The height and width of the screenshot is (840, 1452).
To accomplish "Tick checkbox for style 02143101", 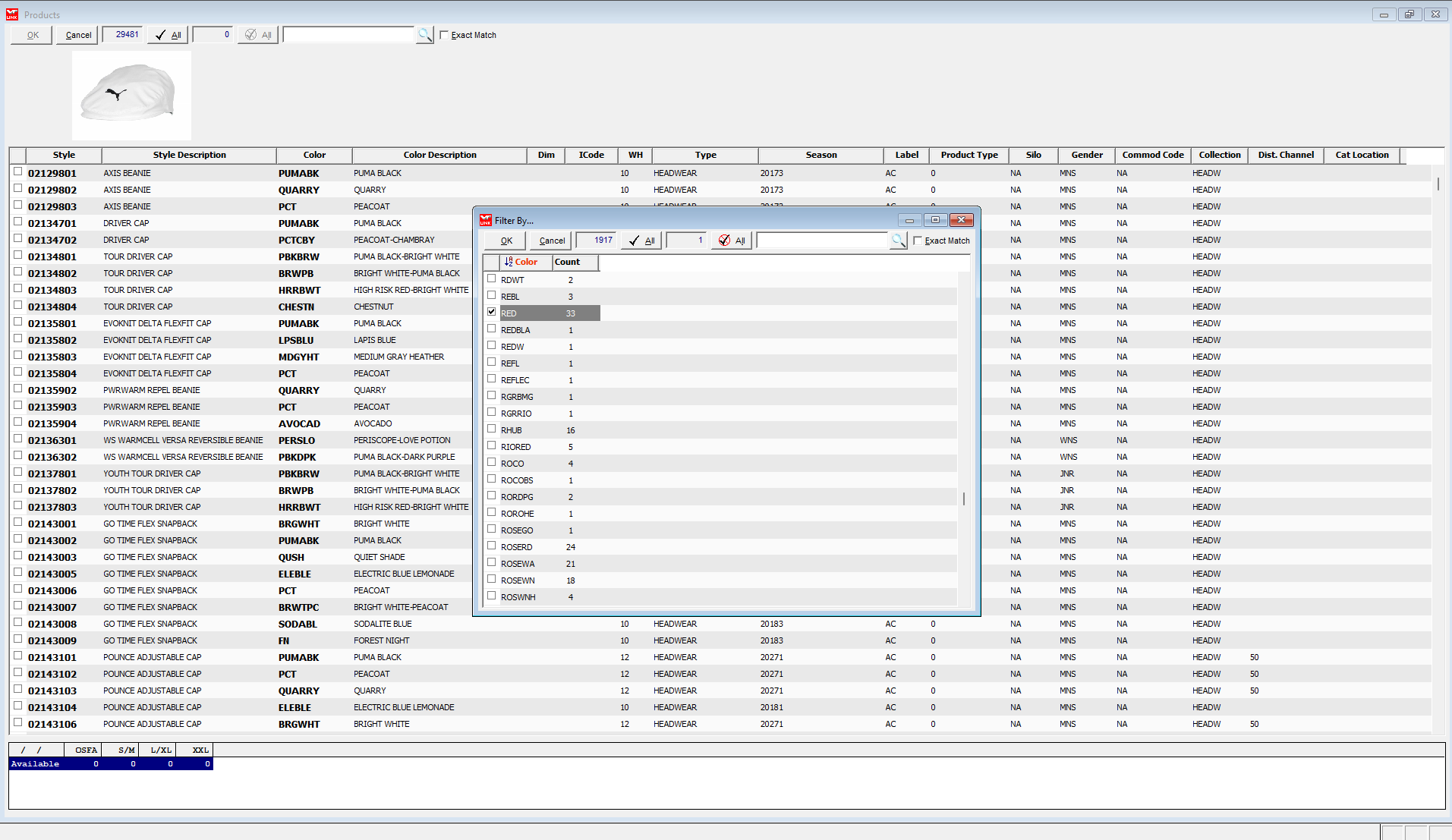I will click(18, 656).
